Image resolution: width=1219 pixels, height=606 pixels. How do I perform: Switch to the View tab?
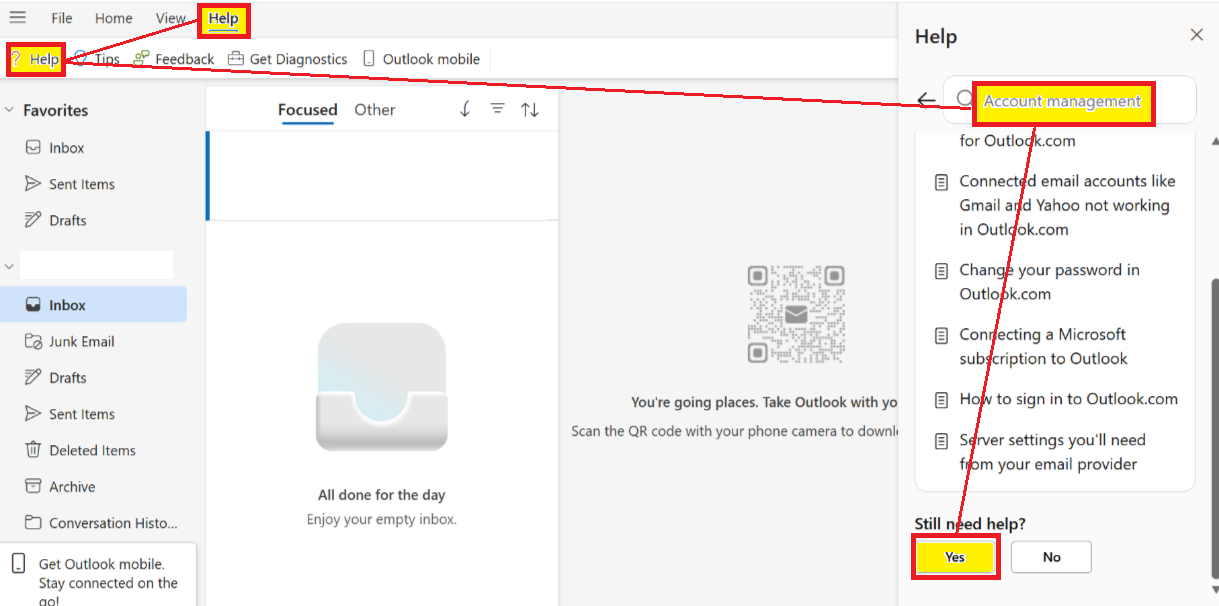(x=171, y=18)
